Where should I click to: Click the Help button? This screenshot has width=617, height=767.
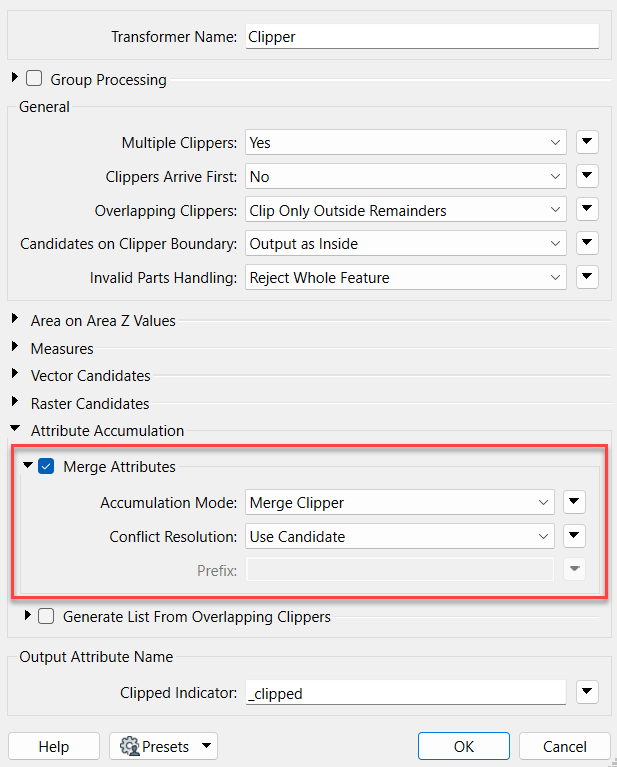tap(54, 746)
